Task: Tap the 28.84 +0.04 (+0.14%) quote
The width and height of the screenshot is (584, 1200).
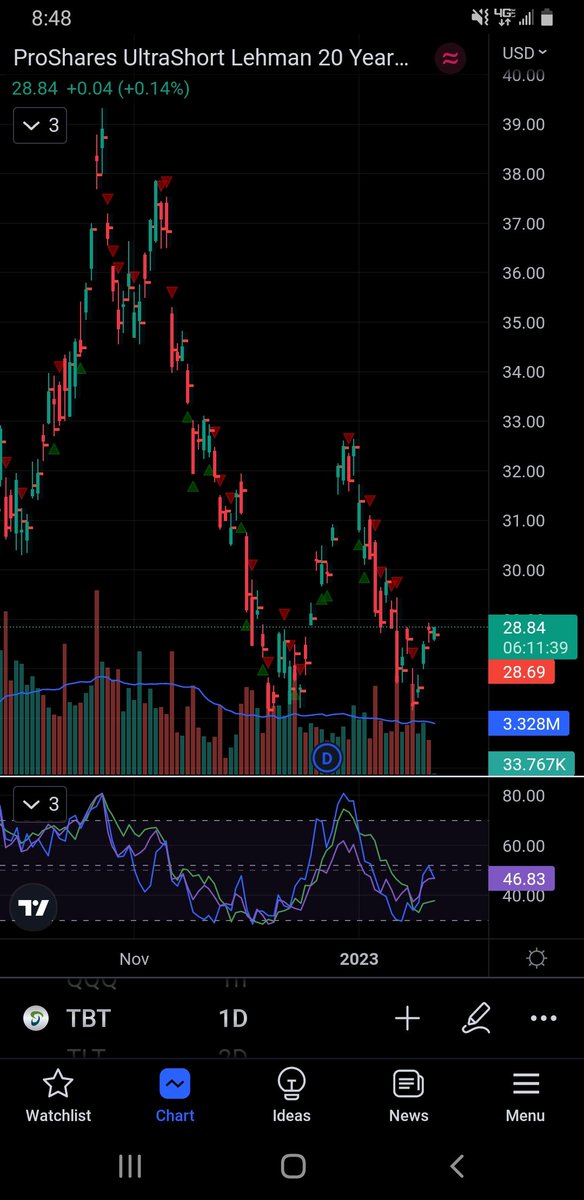Action: [x=101, y=88]
